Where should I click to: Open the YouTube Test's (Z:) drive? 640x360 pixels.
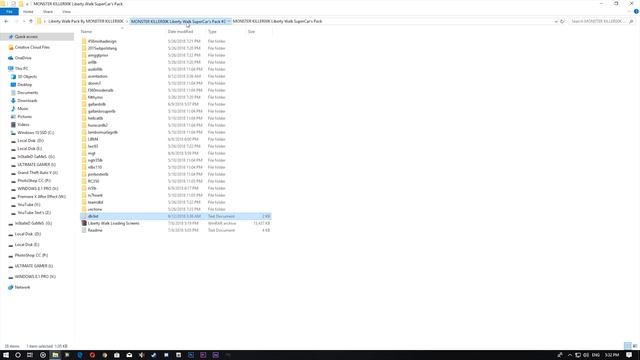[34, 213]
